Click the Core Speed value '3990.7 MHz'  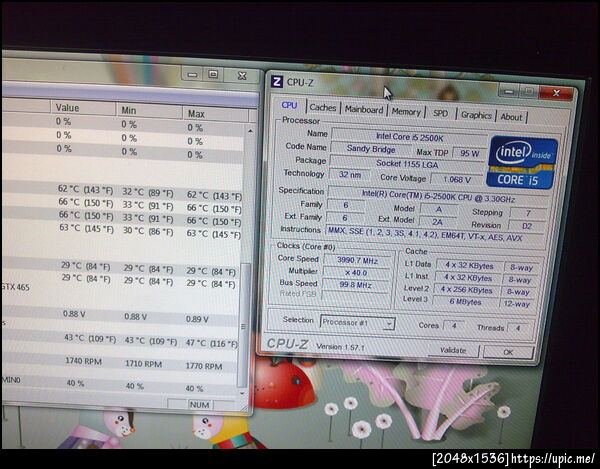click(357, 261)
